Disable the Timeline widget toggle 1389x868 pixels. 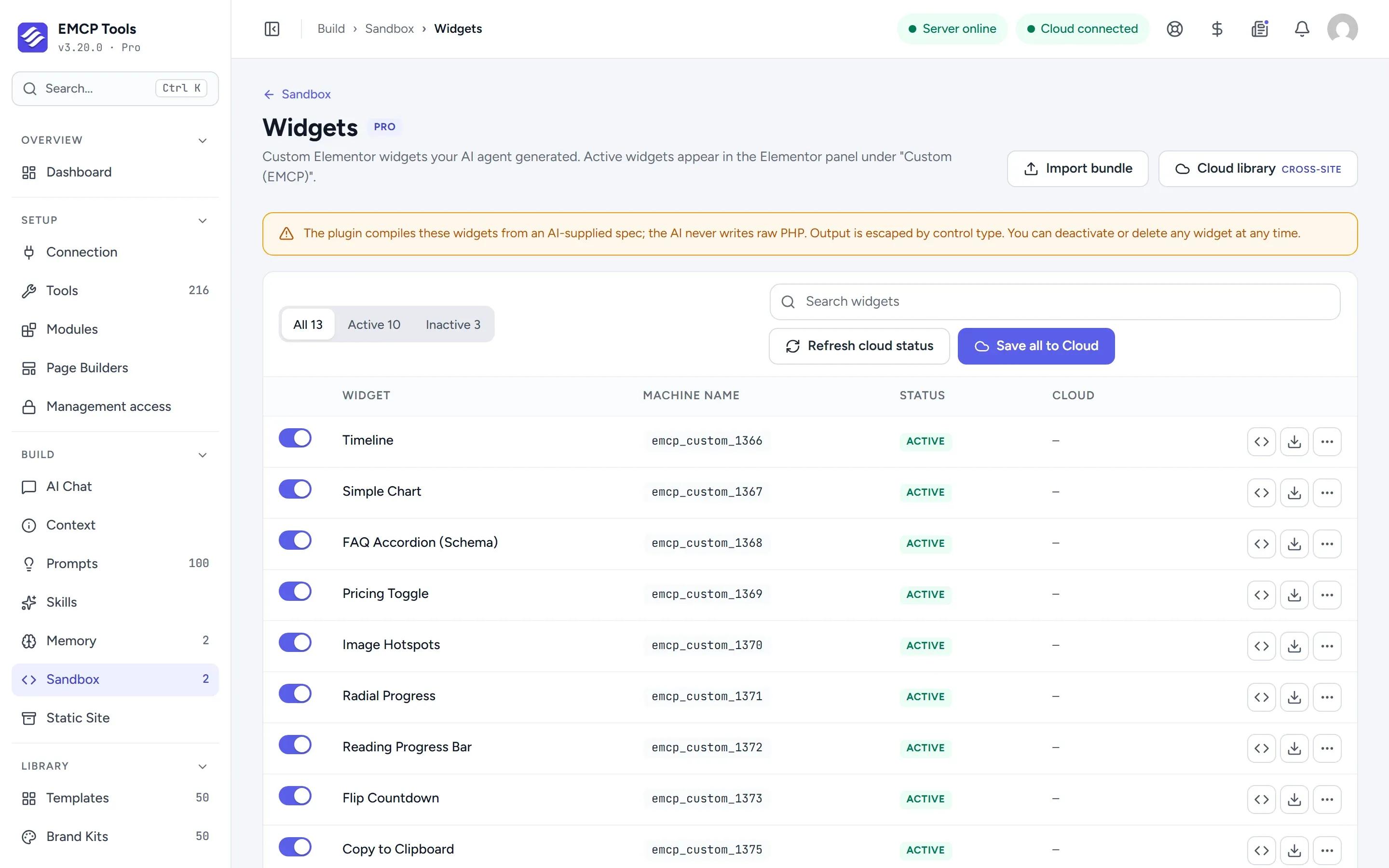(x=295, y=438)
